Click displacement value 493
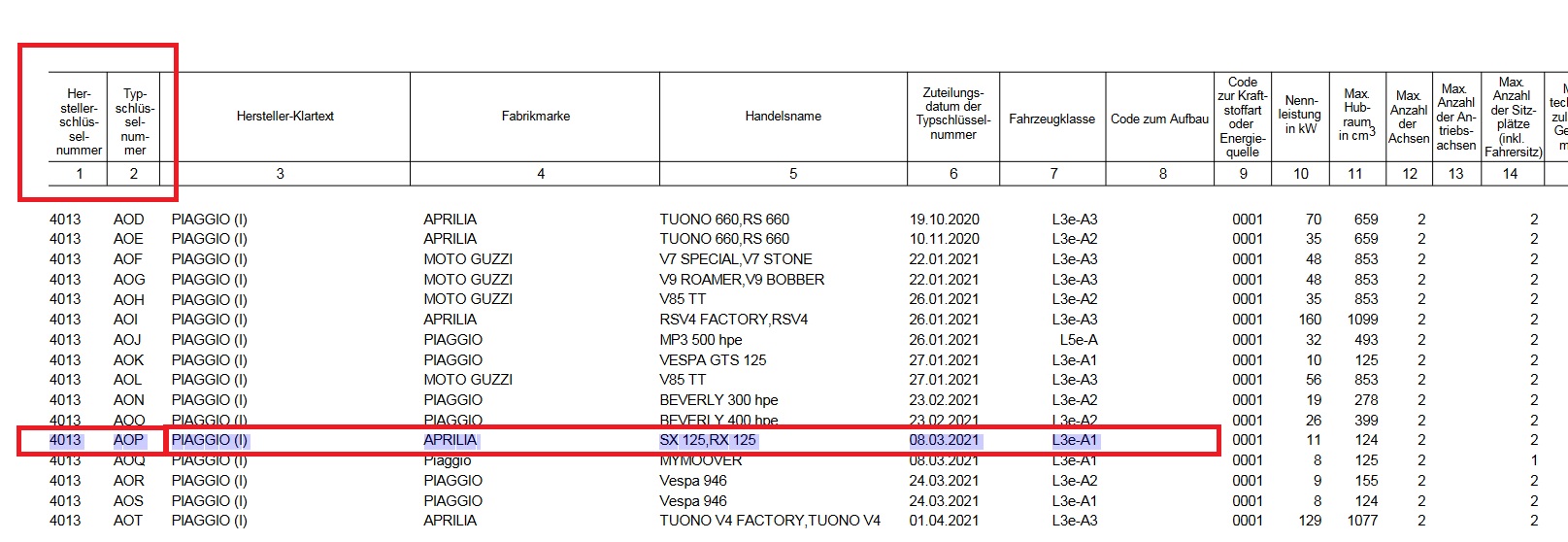 tap(1366, 340)
